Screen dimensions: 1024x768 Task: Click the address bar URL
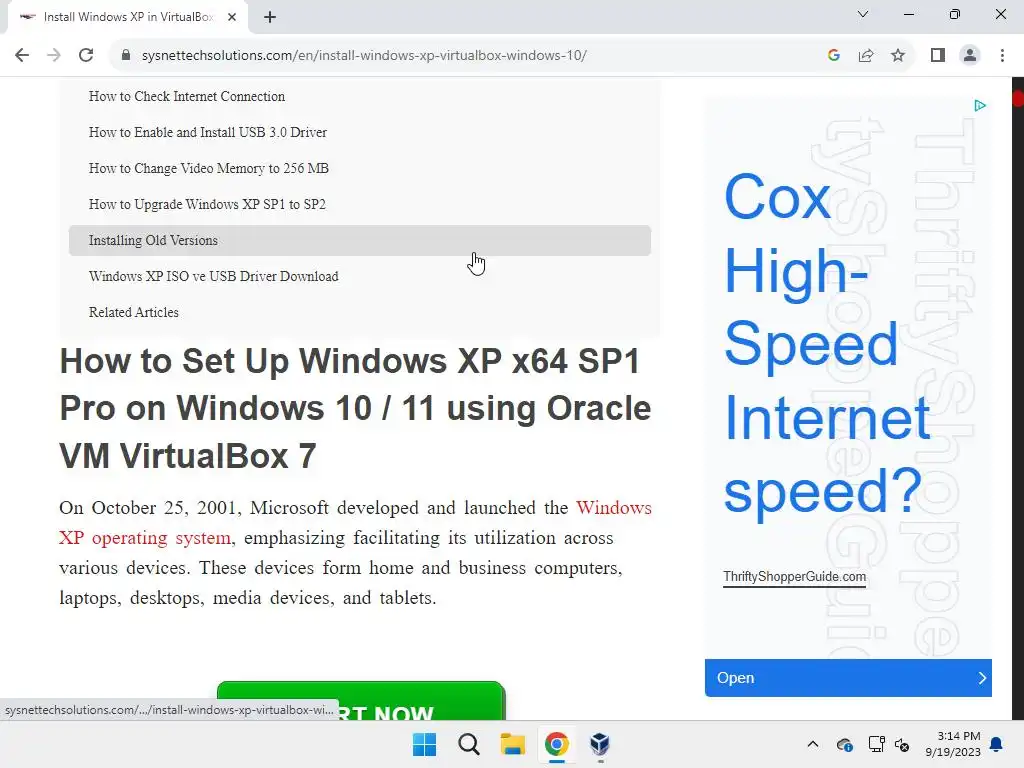(x=364, y=56)
